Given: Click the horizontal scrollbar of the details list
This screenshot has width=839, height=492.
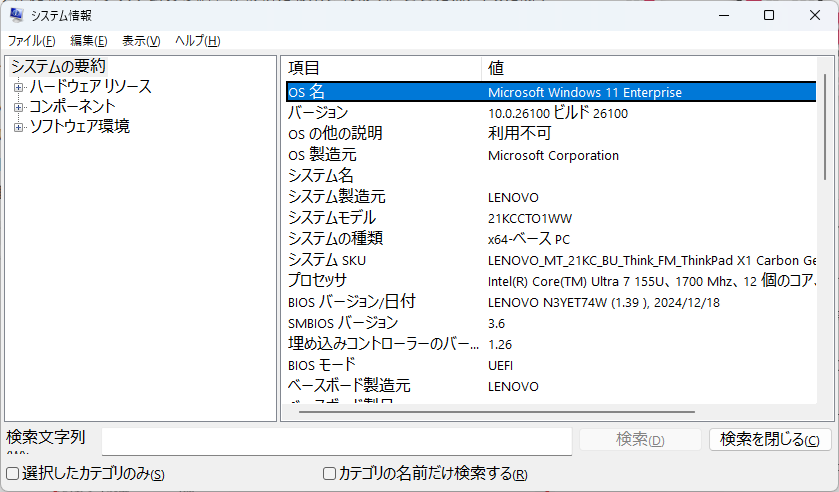Looking at the screenshot, I should pyautogui.click(x=497, y=412).
